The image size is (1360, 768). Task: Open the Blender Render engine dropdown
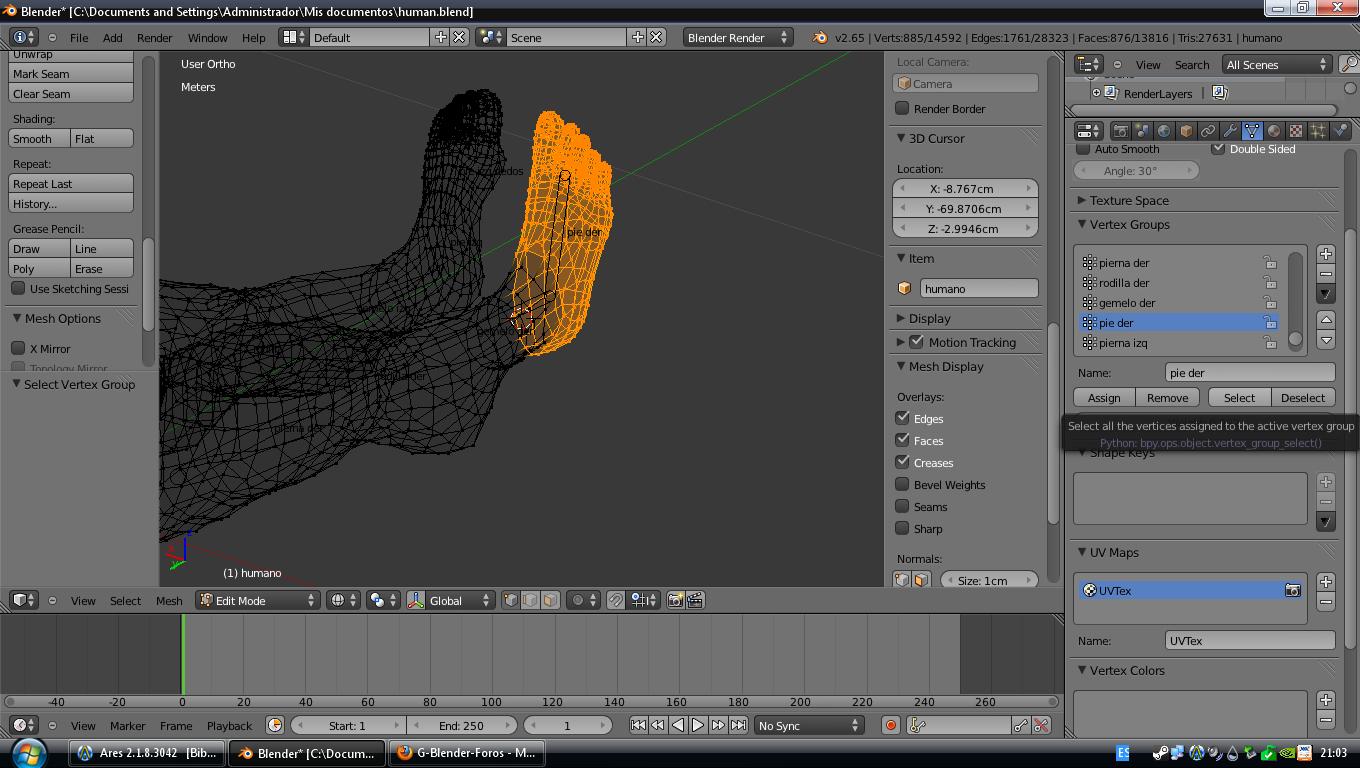point(737,38)
